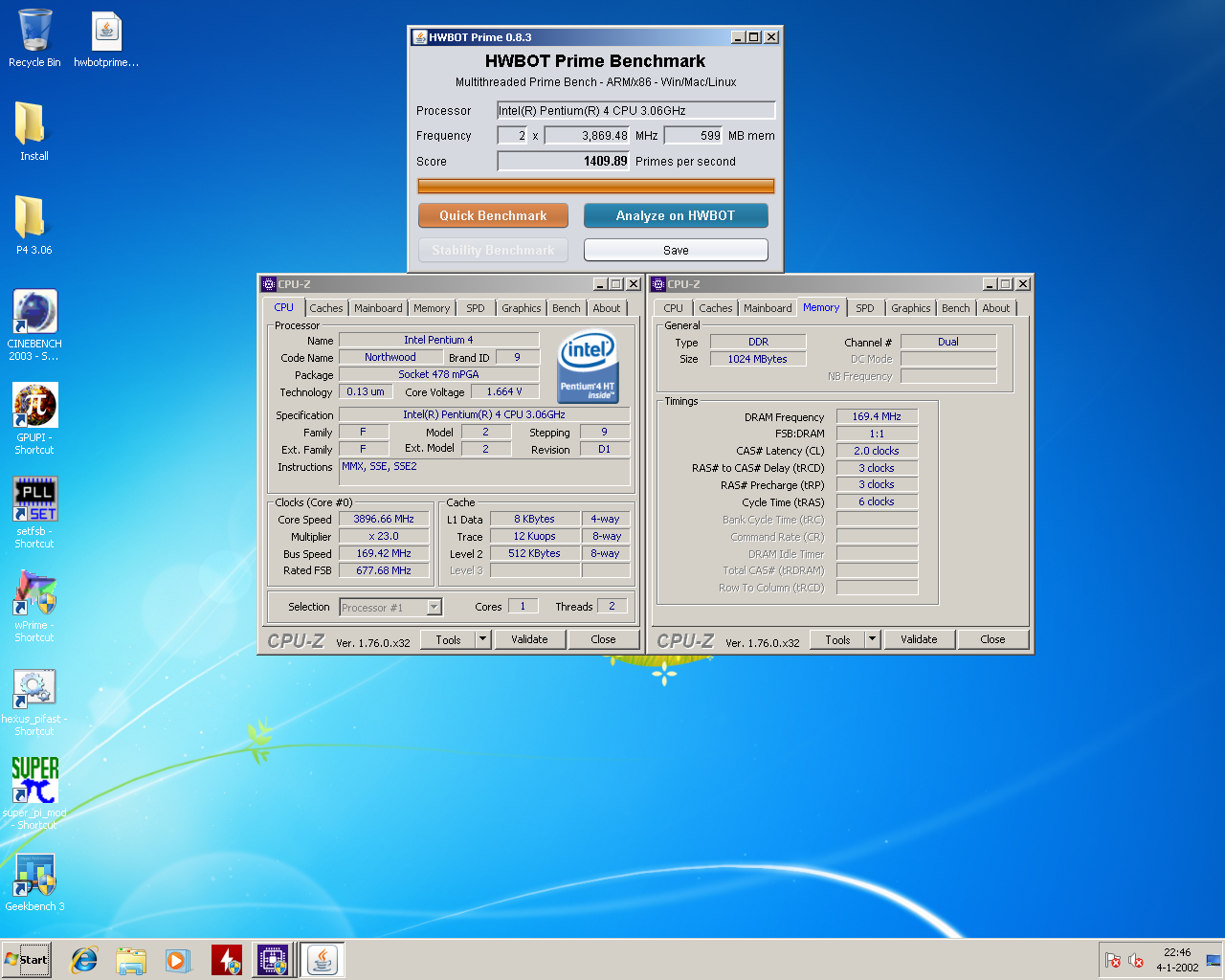Click left CPU-Z title bar icon

[269, 284]
